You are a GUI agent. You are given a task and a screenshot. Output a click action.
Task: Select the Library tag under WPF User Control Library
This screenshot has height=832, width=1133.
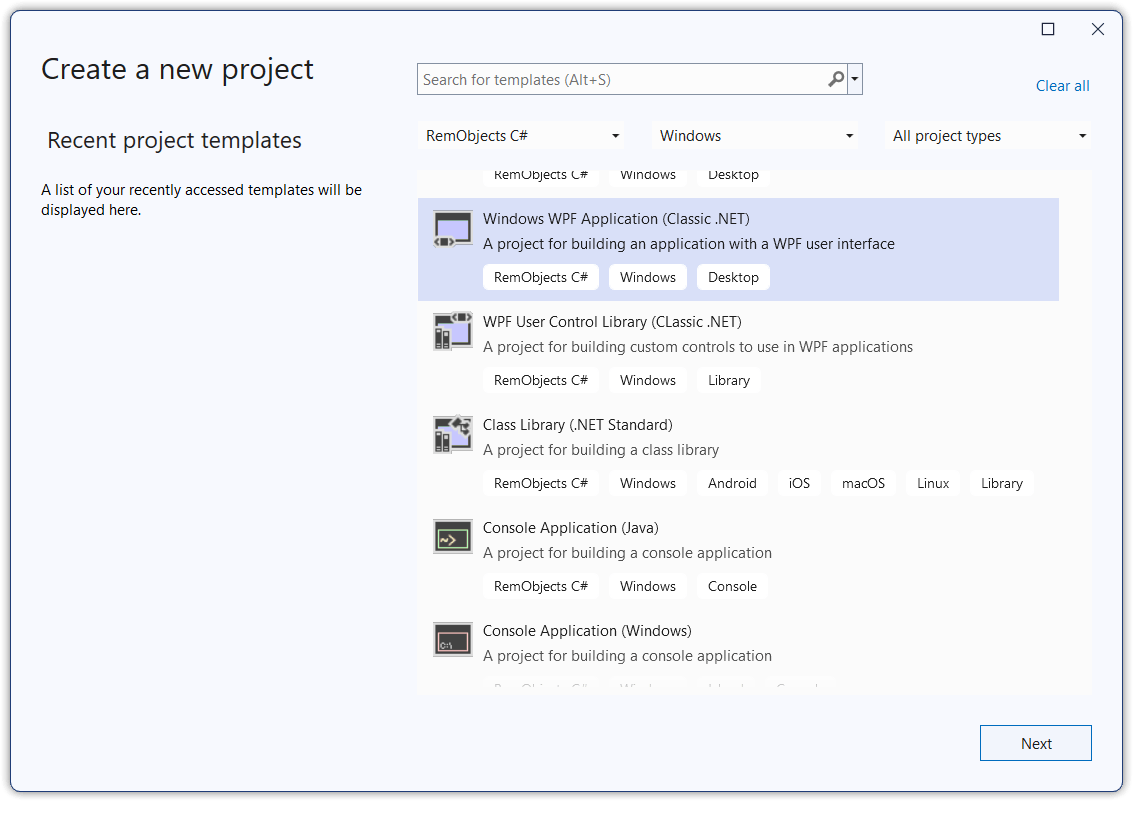tap(729, 380)
